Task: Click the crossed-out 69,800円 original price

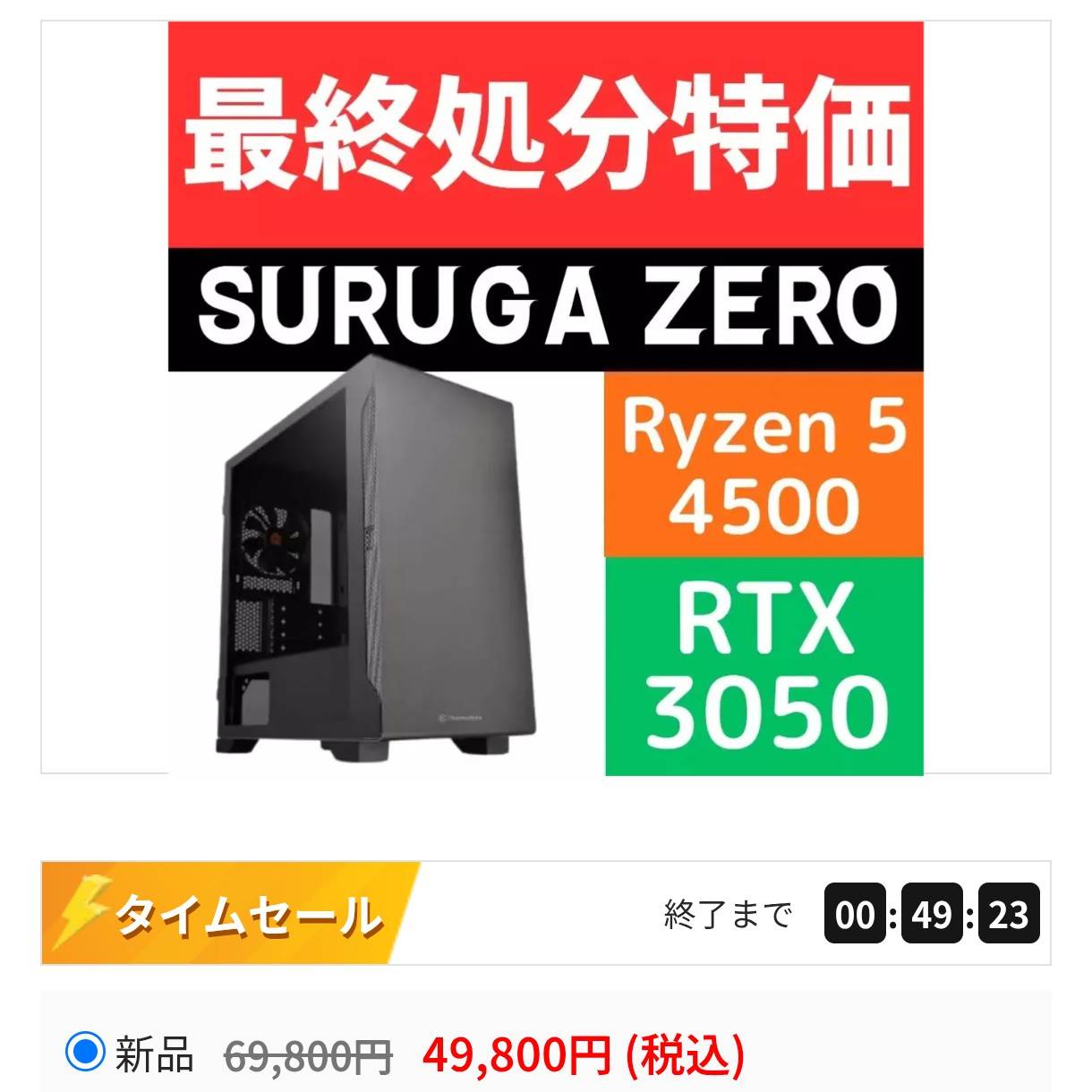Action: pos(308,1056)
